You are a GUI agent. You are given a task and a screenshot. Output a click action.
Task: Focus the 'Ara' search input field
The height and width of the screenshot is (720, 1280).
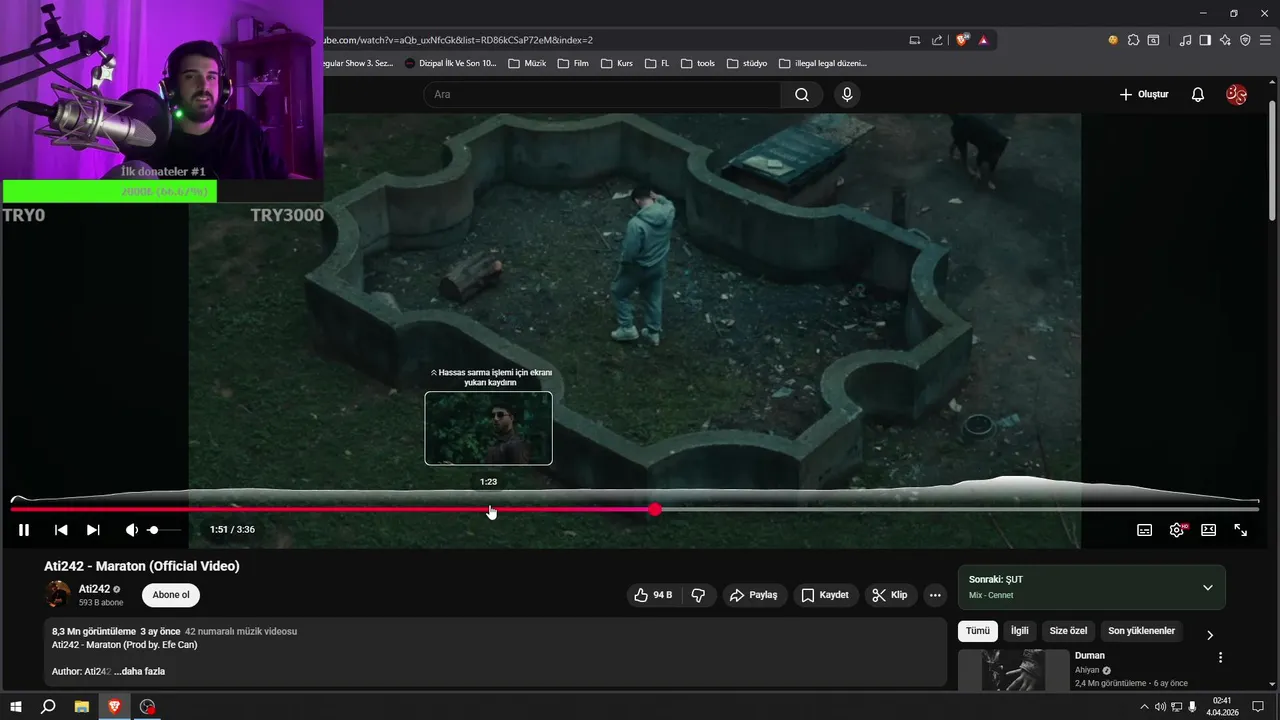(602, 95)
